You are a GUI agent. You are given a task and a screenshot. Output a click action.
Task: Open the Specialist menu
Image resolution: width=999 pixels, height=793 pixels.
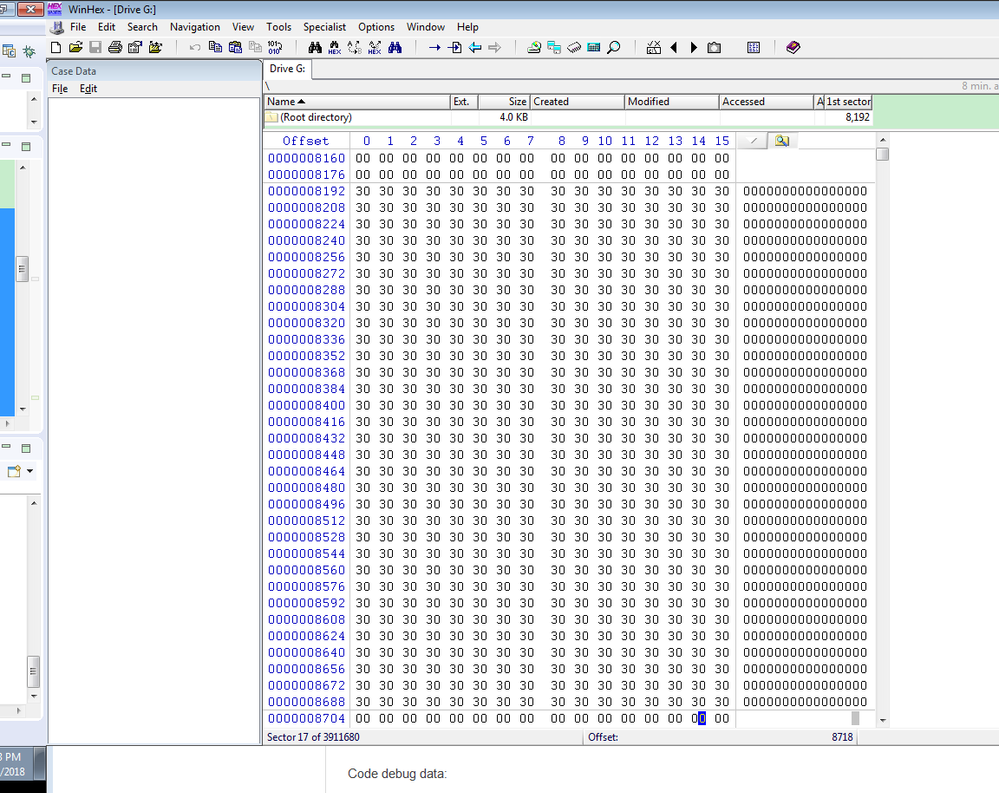324,27
